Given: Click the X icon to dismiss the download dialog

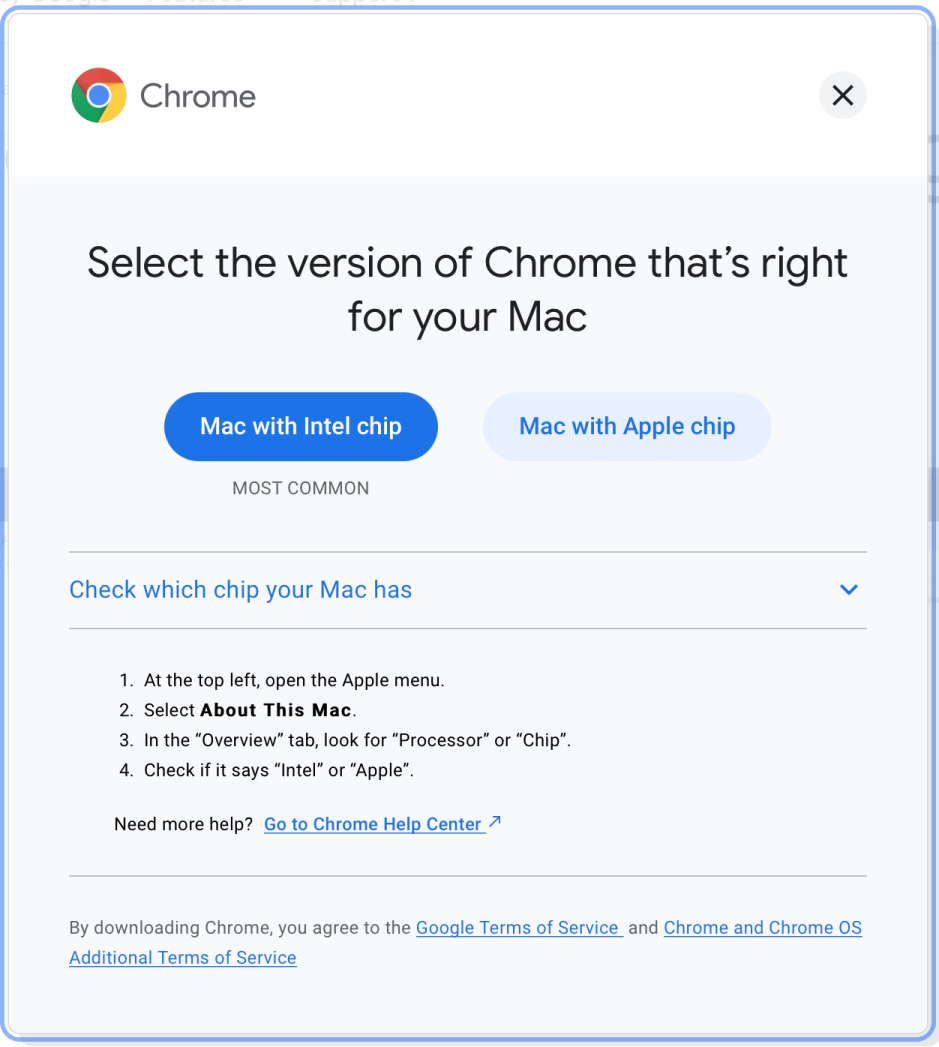Looking at the screenshot, I should (842, 95).
